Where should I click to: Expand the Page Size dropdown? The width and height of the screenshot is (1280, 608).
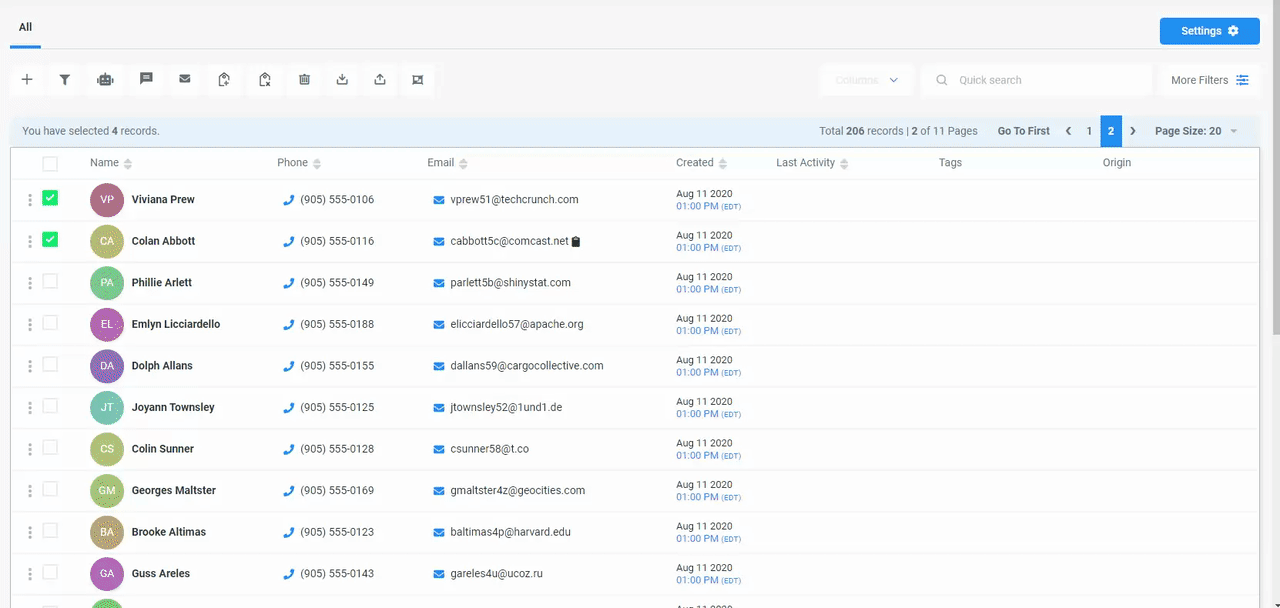coord(1196,131)
